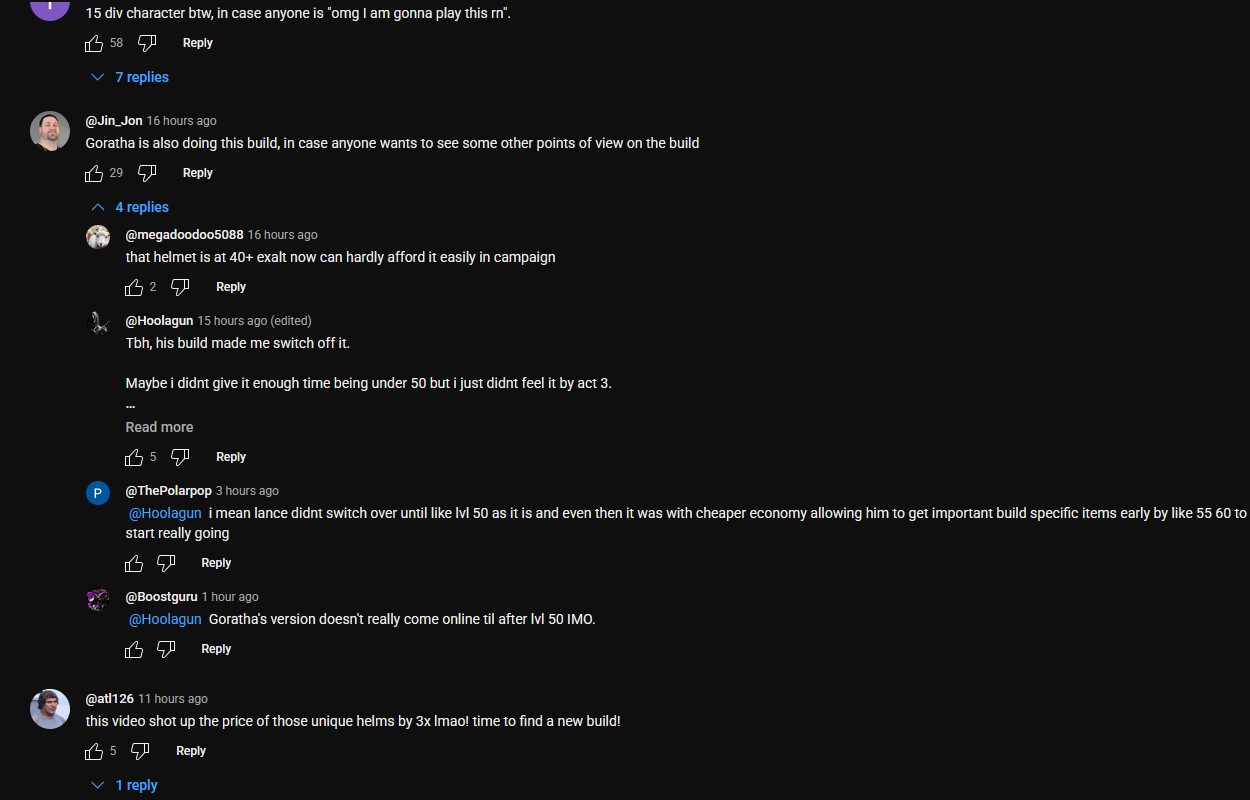Show full text with Read more
The height and width of the screenshot is (800, 1250).
(x=159, y=427)
